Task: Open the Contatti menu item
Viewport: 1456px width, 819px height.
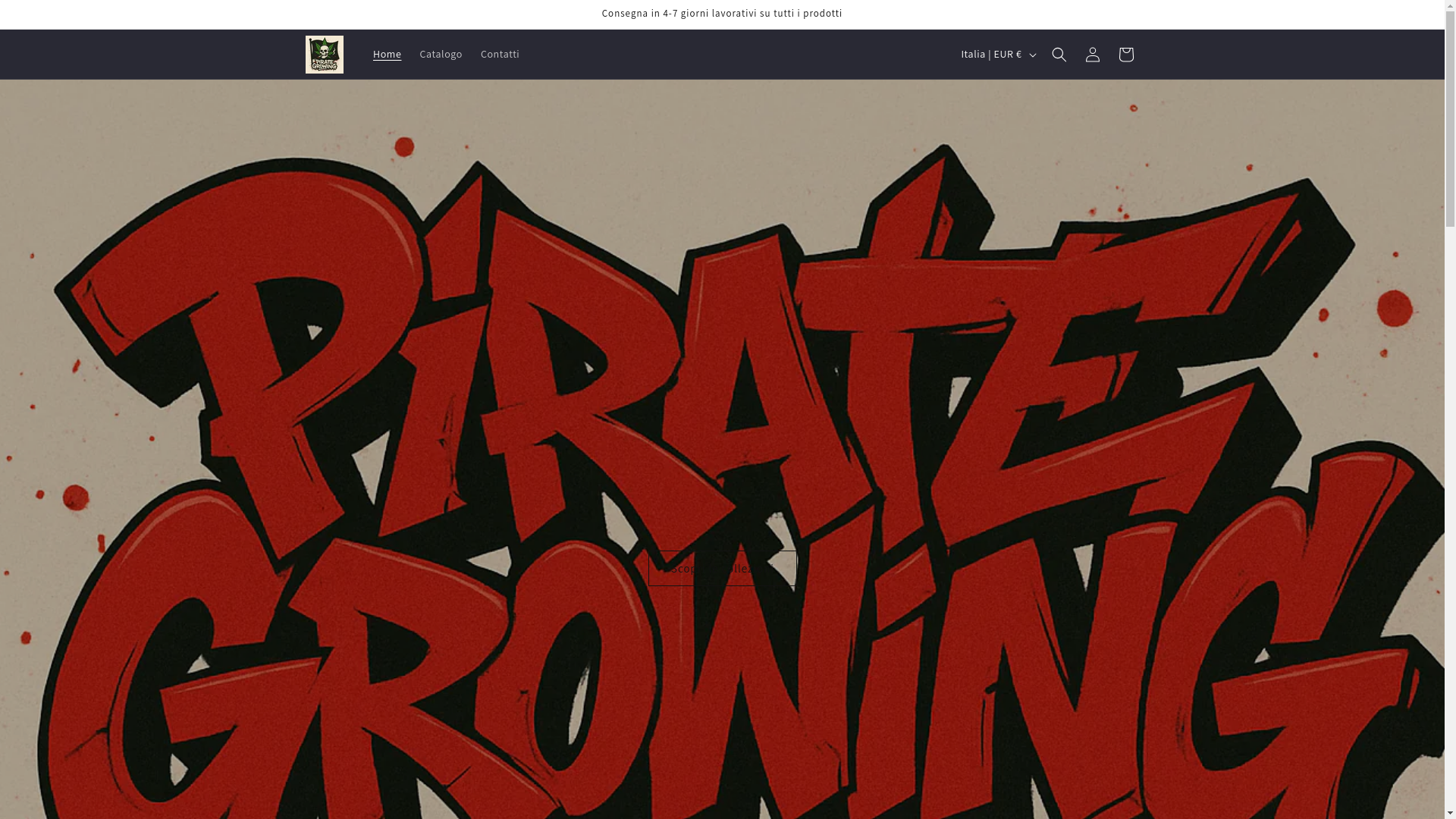Action: 500,55
